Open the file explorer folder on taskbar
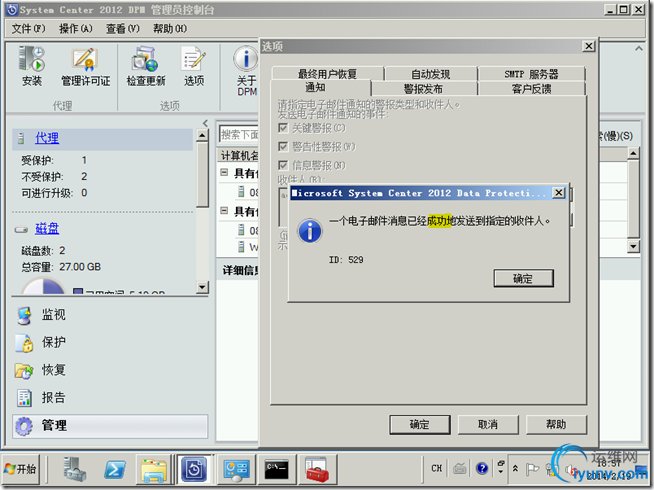The width and height of the screenshot is (654, 490). pyautogui.click(x=154, y=470)
